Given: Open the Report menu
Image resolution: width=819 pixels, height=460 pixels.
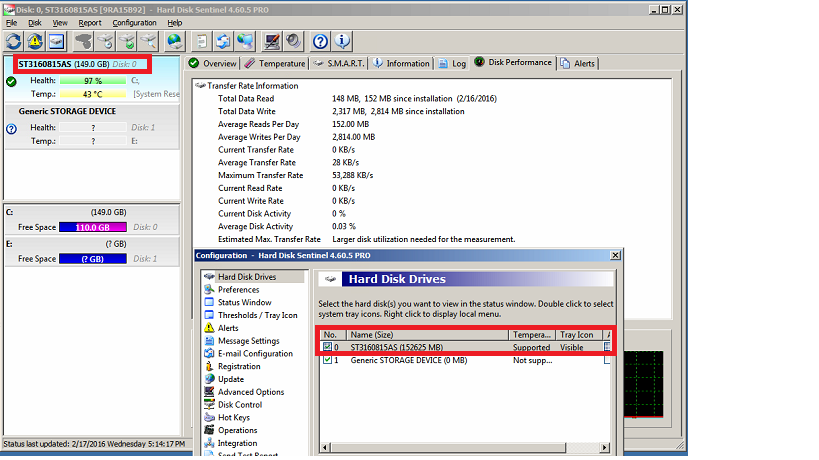Looking at the screenshot, I should [x=90, y=23].
